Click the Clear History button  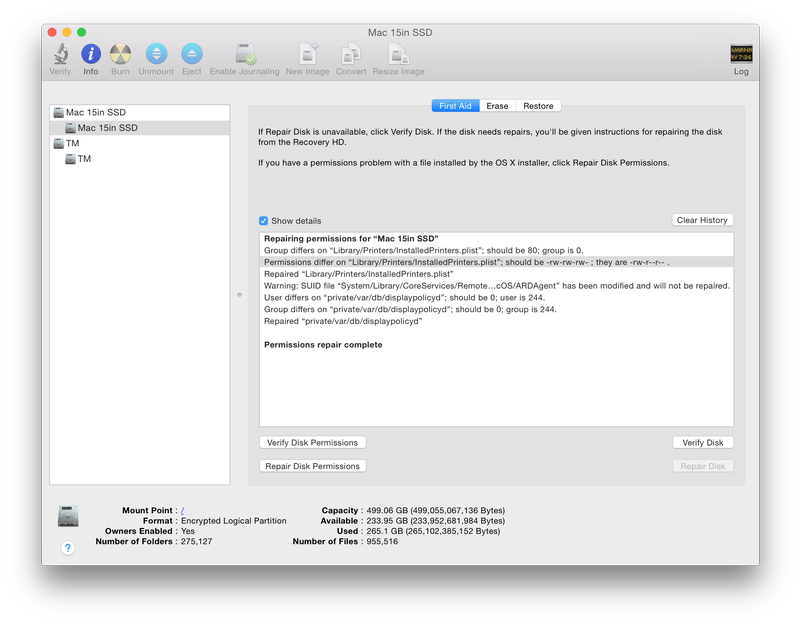[702, 220]
